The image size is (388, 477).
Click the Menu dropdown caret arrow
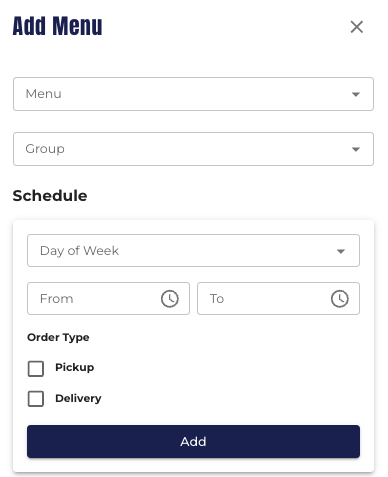point(356,94)
